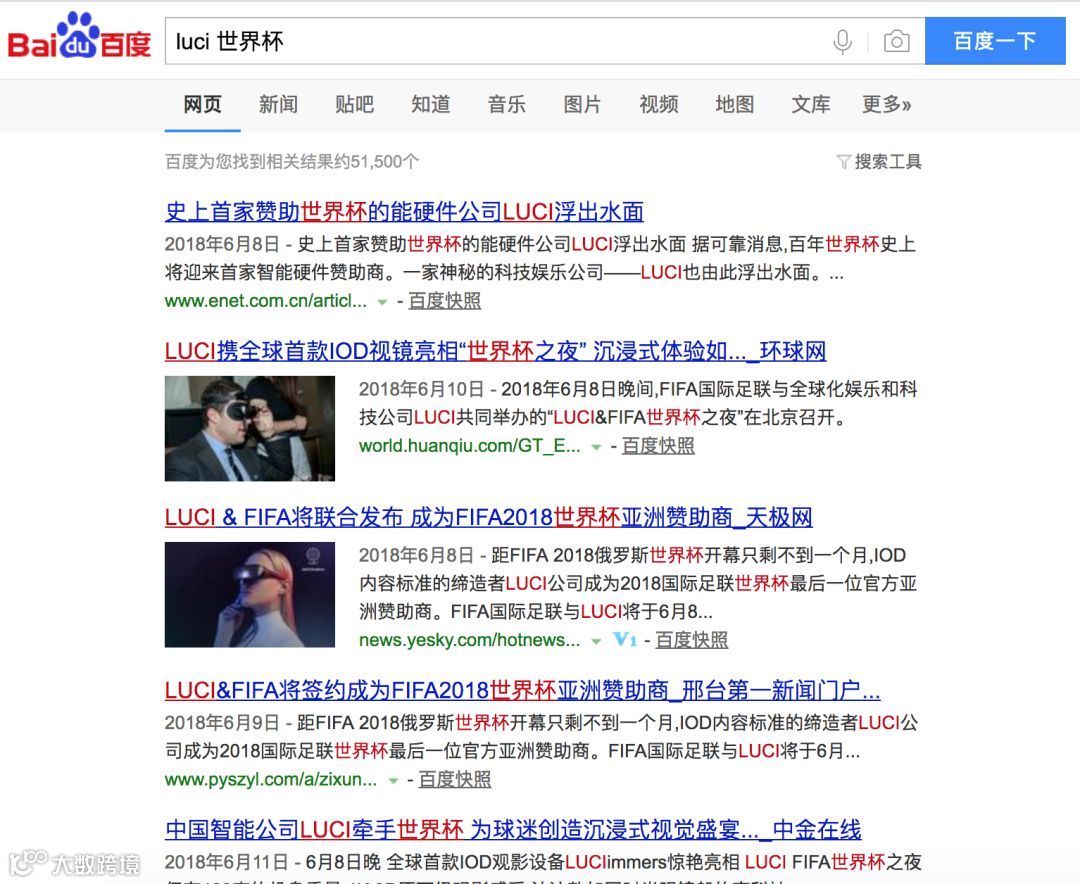Expand dropdown arrow next to yesky.com URL
Image resolution: width=1080 pixels, height=884 pixels.
pyautogui.click(x=596, y=641)
